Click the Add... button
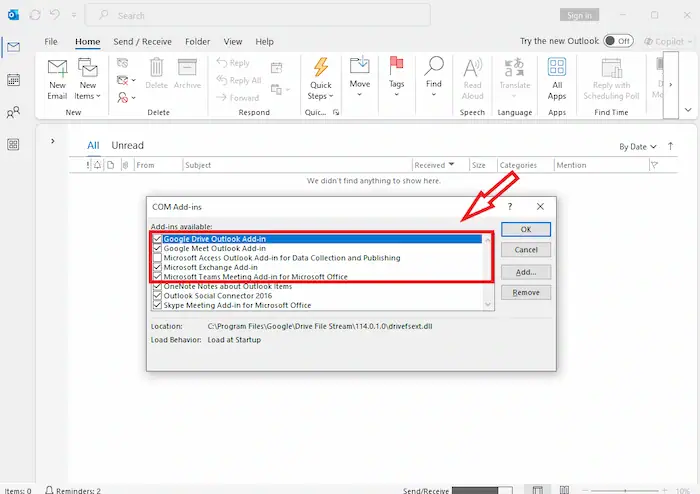The image size is (700, 494). (x=525, y=272)
